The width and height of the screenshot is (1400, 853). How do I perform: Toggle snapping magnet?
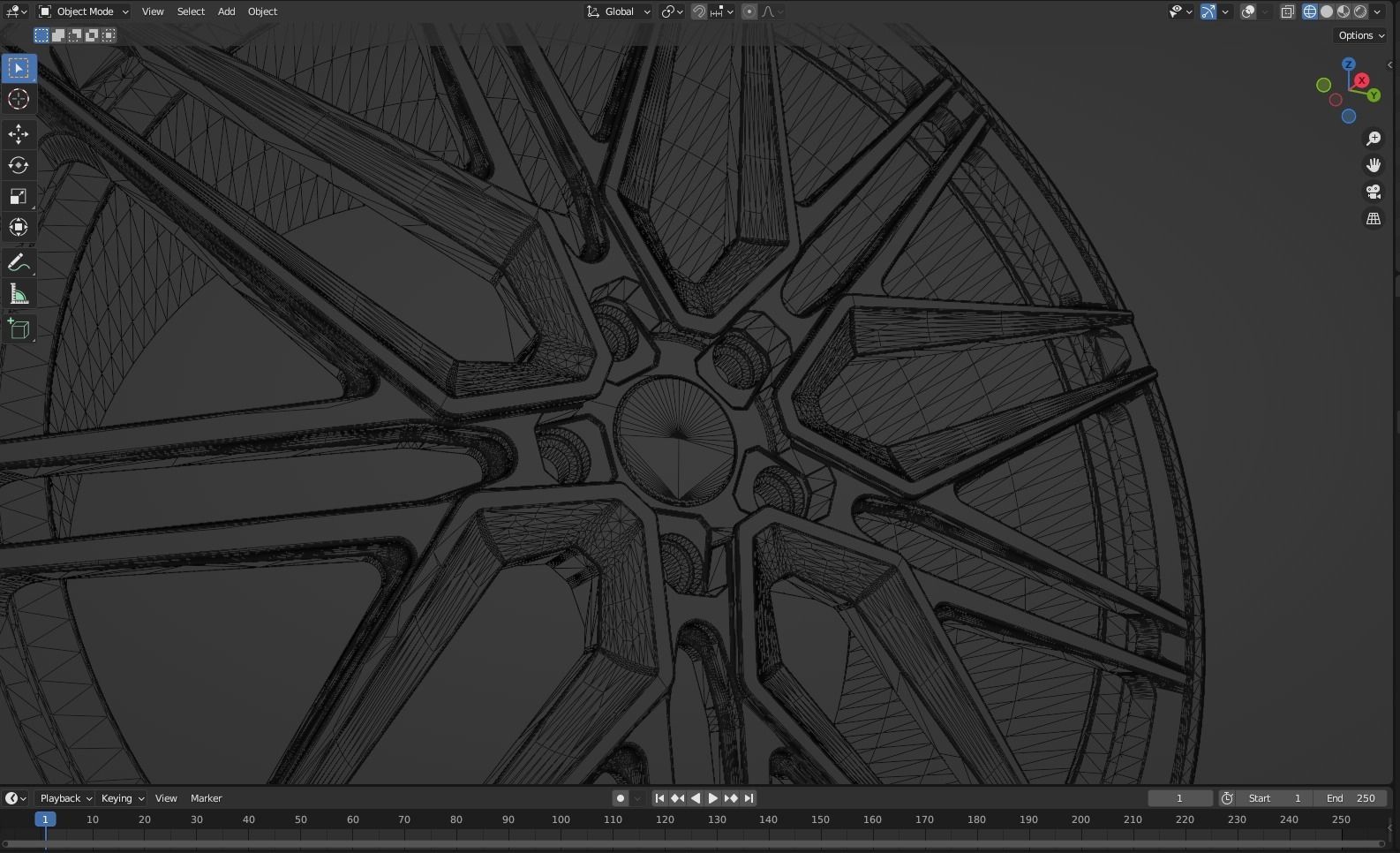pyautogui.click(x=698, y=11)
